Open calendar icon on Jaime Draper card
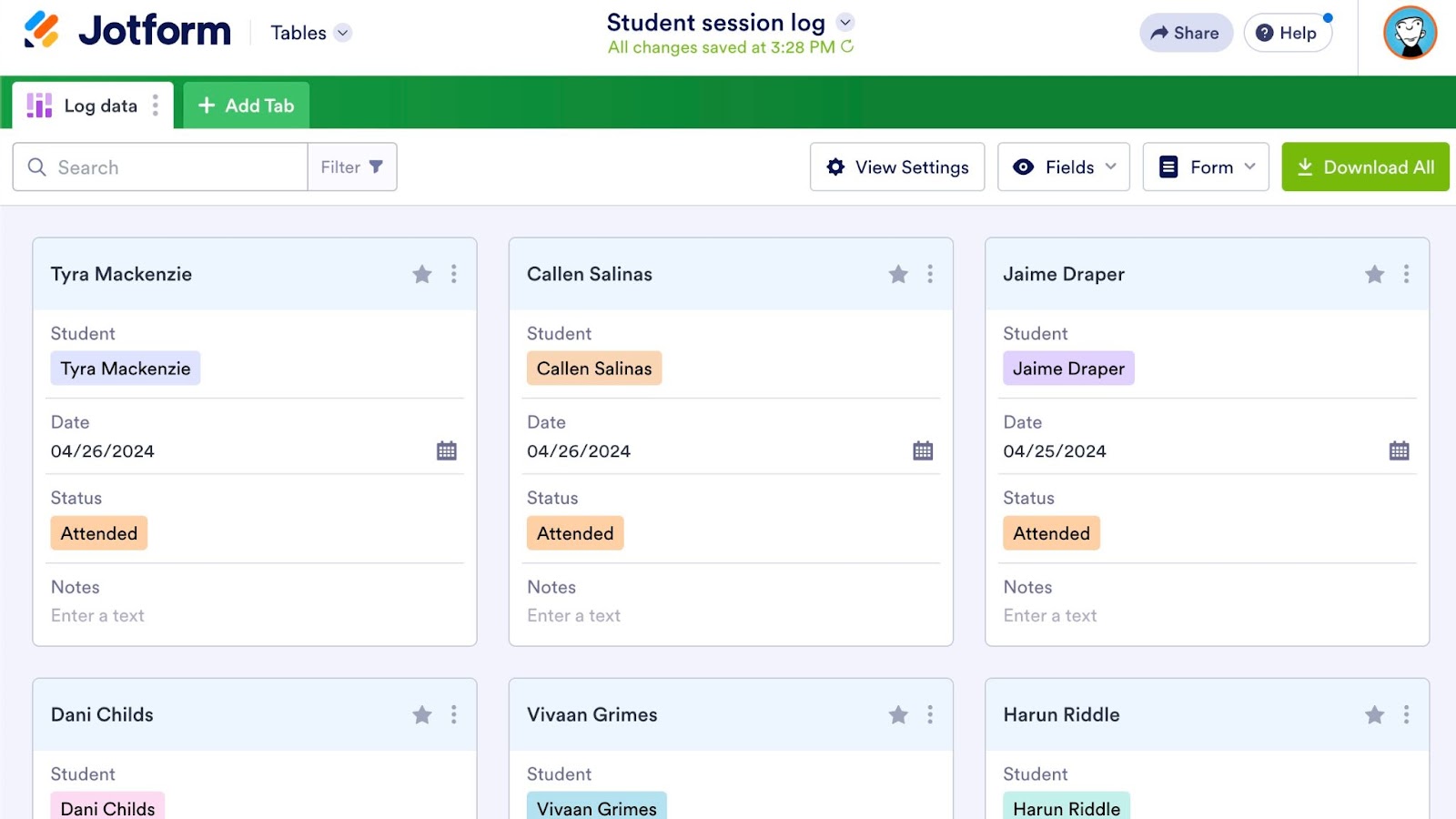Screen dimensions: 1456x819 [x=1399, y=450]
